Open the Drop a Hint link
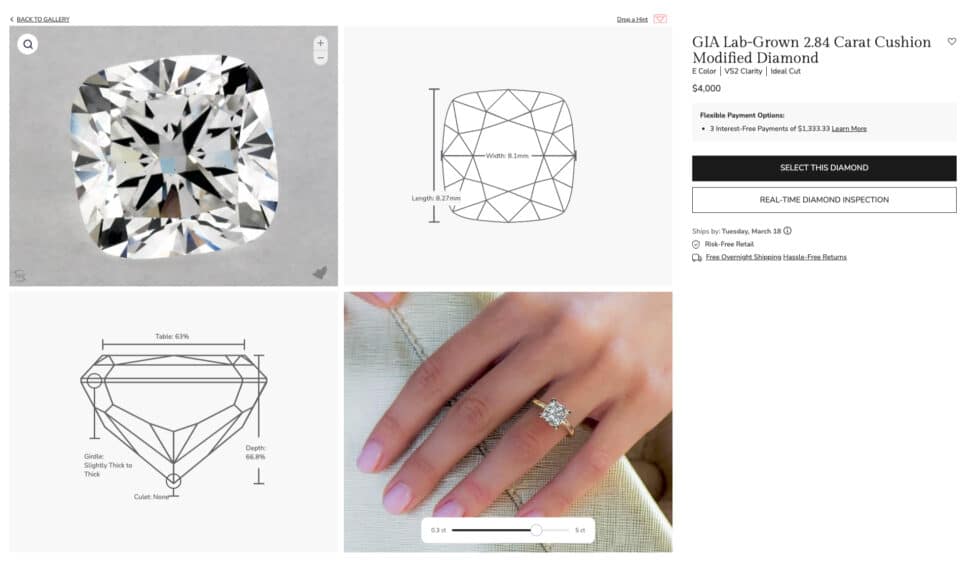Screen dimensions: 971x576 (x=632, y=20)
